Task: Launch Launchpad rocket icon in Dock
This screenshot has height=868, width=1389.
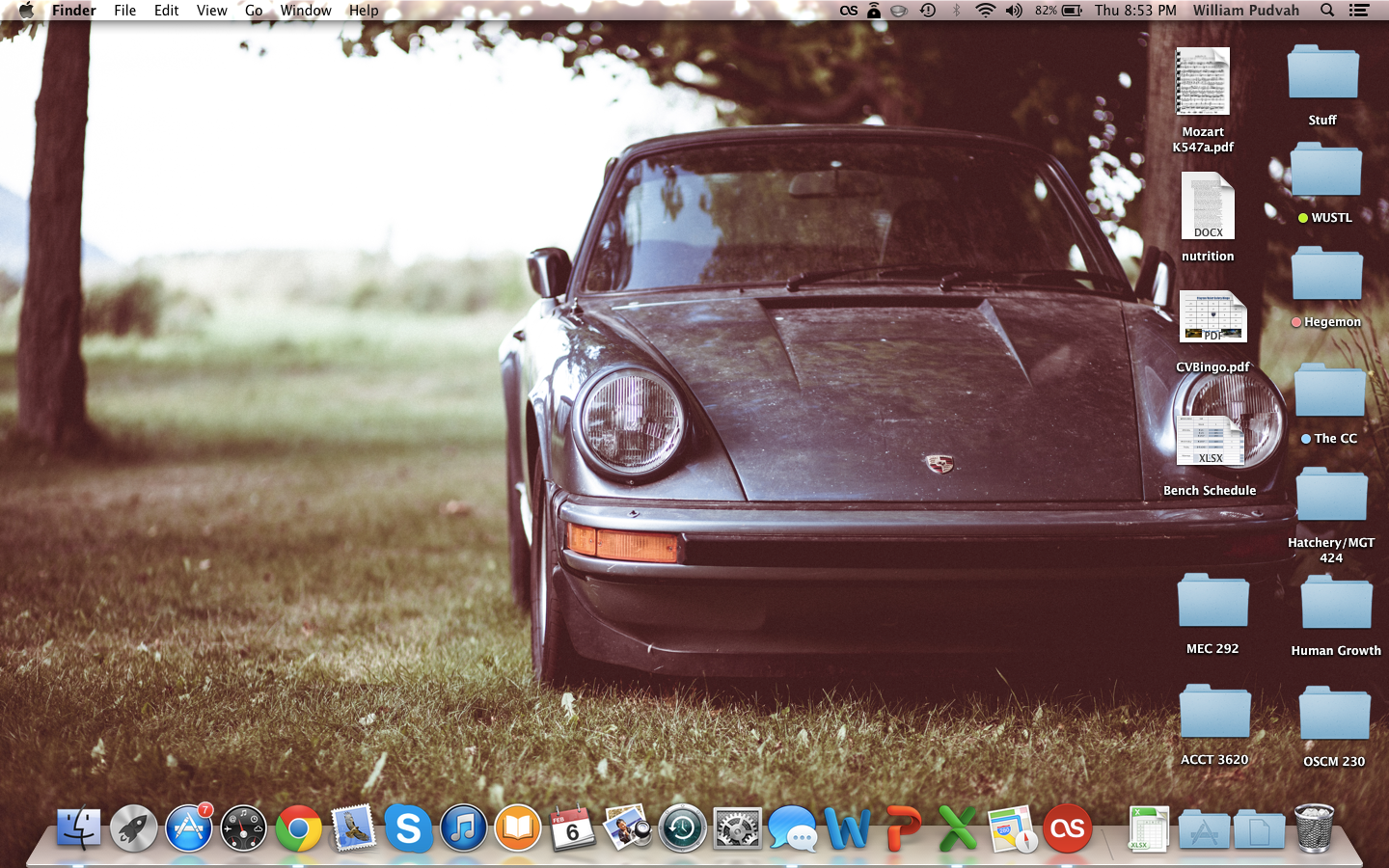Action: tap(133, 828)
